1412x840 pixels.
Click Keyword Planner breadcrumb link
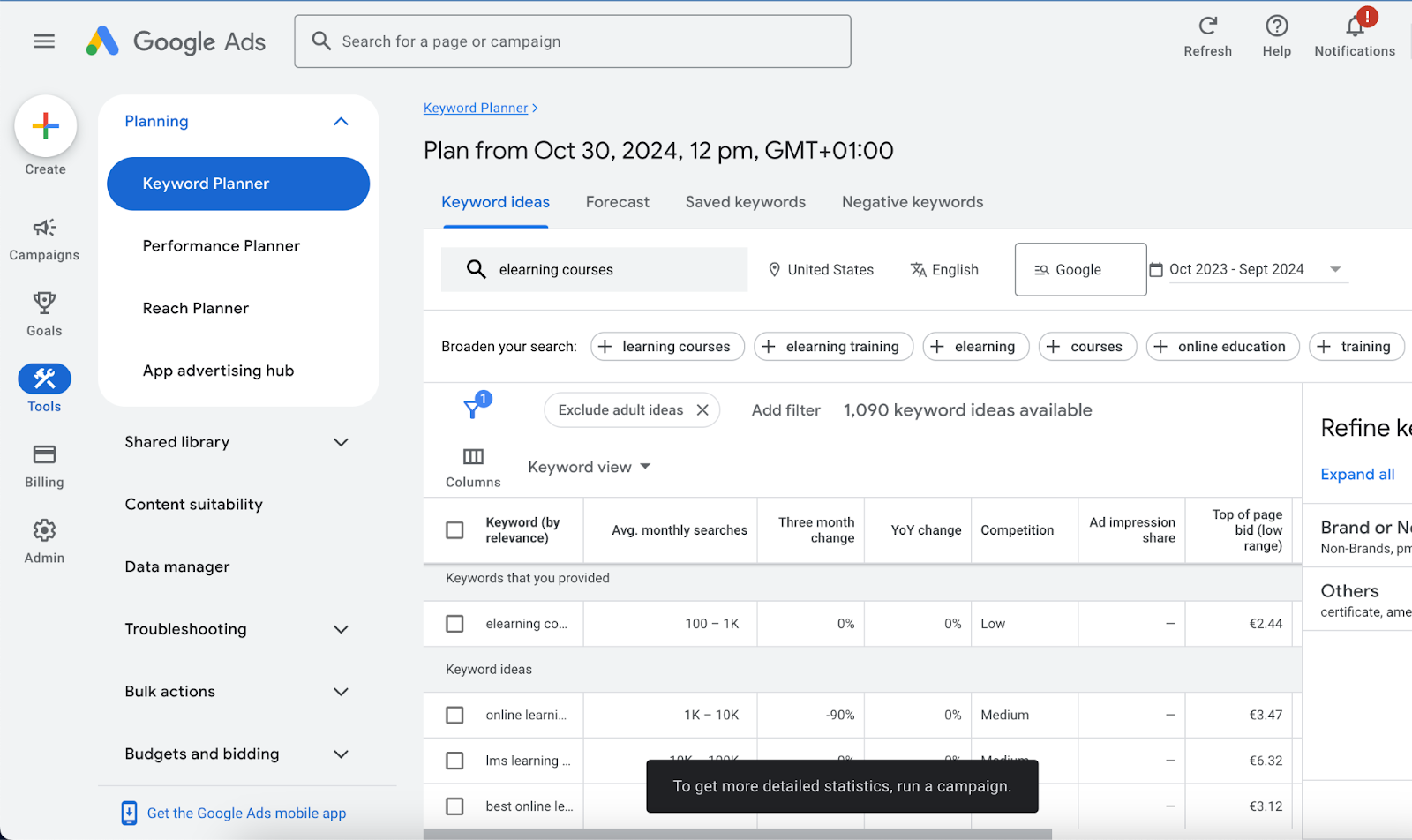[x=475, y=108]
